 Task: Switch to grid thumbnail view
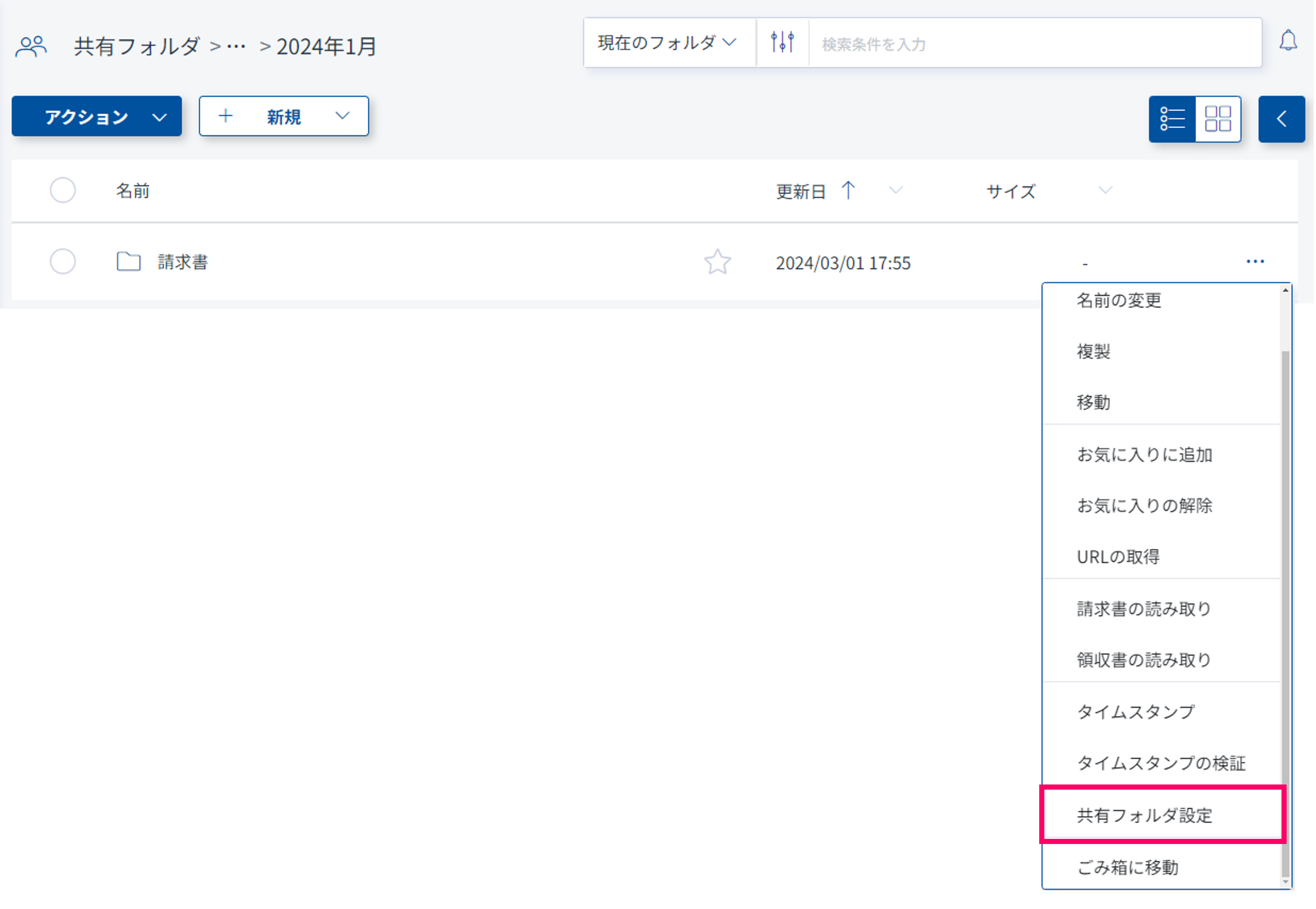pyautogui.click(x=1218, y=119)
